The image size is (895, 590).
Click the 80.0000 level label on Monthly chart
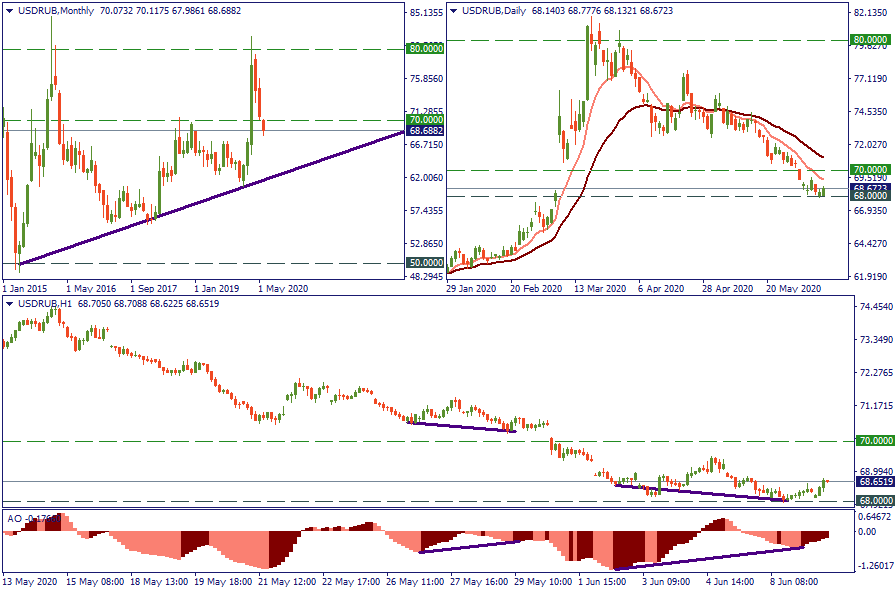coord(426,48)
